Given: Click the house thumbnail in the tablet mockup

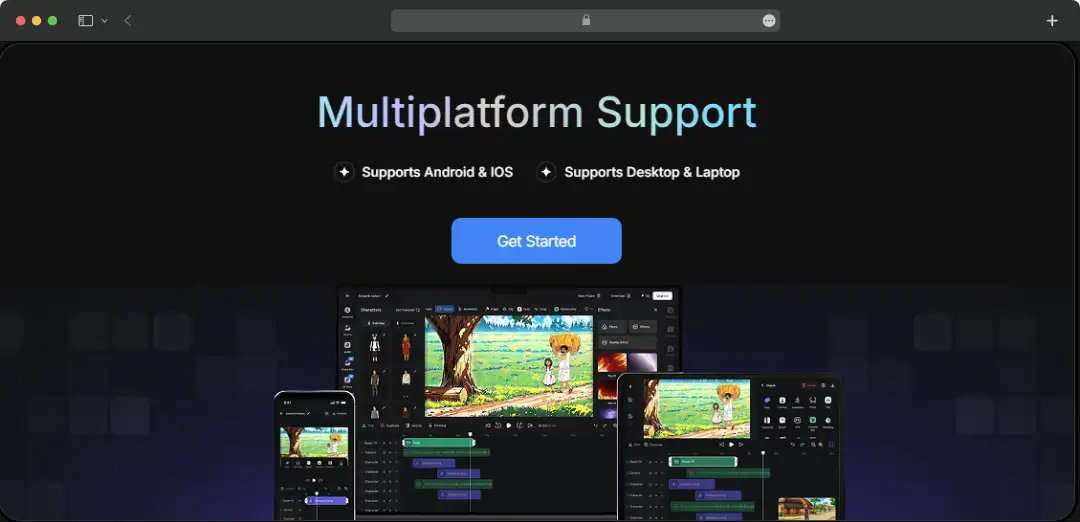Looking at the screenshot, I should click(x=807, y=508).
